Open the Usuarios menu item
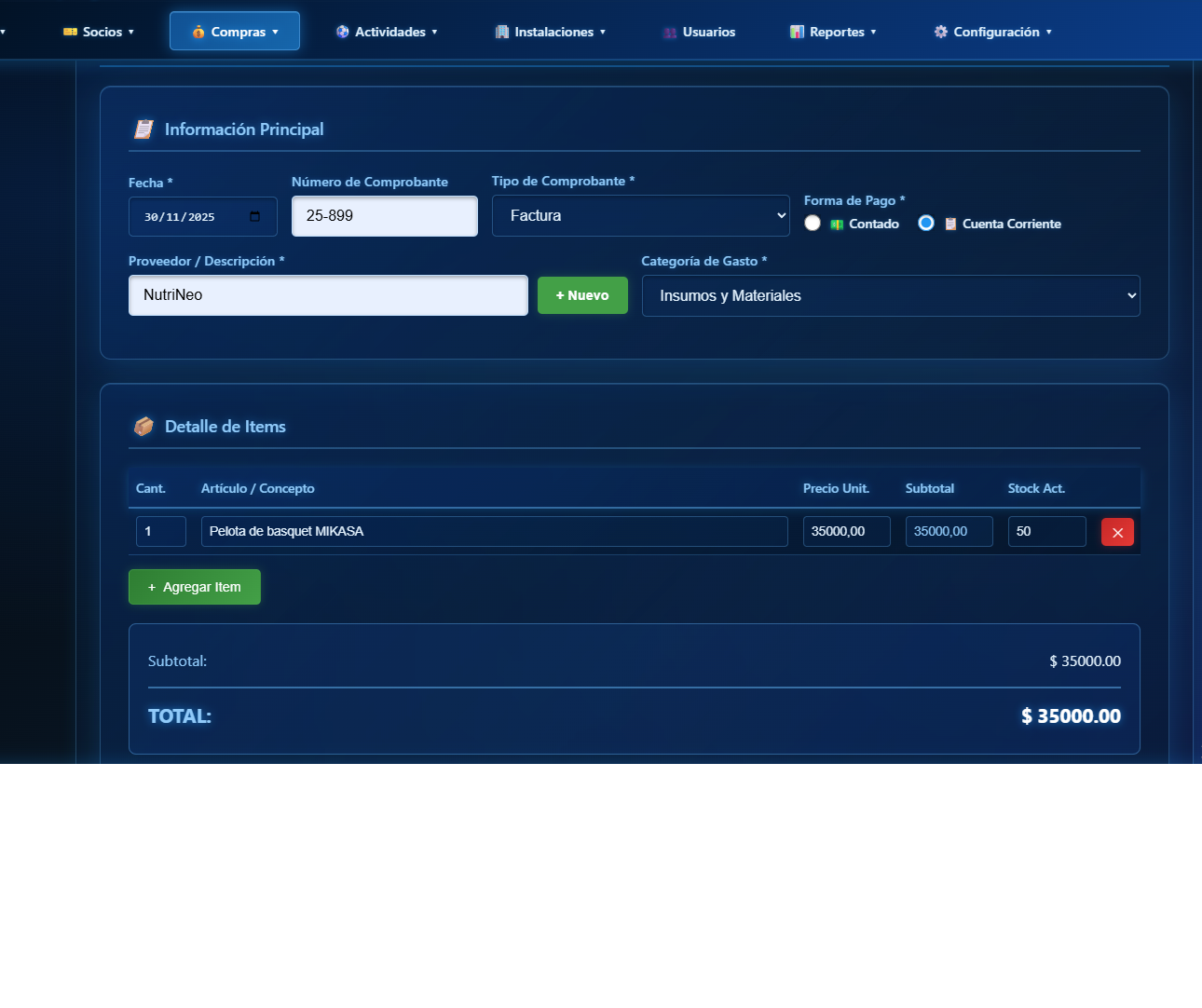This screenshot has width=1202, height=1008. coord(698,31)
